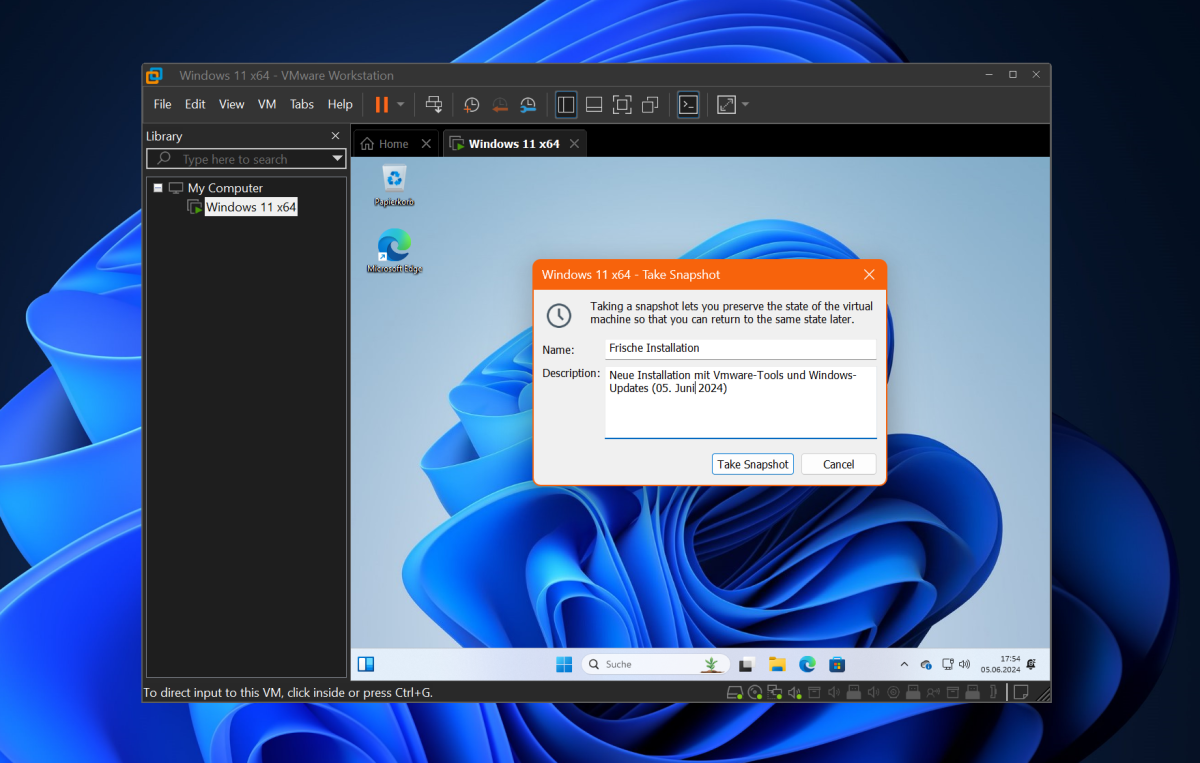Adjust the guest volume via taskbar speaker icon

[x=963, y=663]
